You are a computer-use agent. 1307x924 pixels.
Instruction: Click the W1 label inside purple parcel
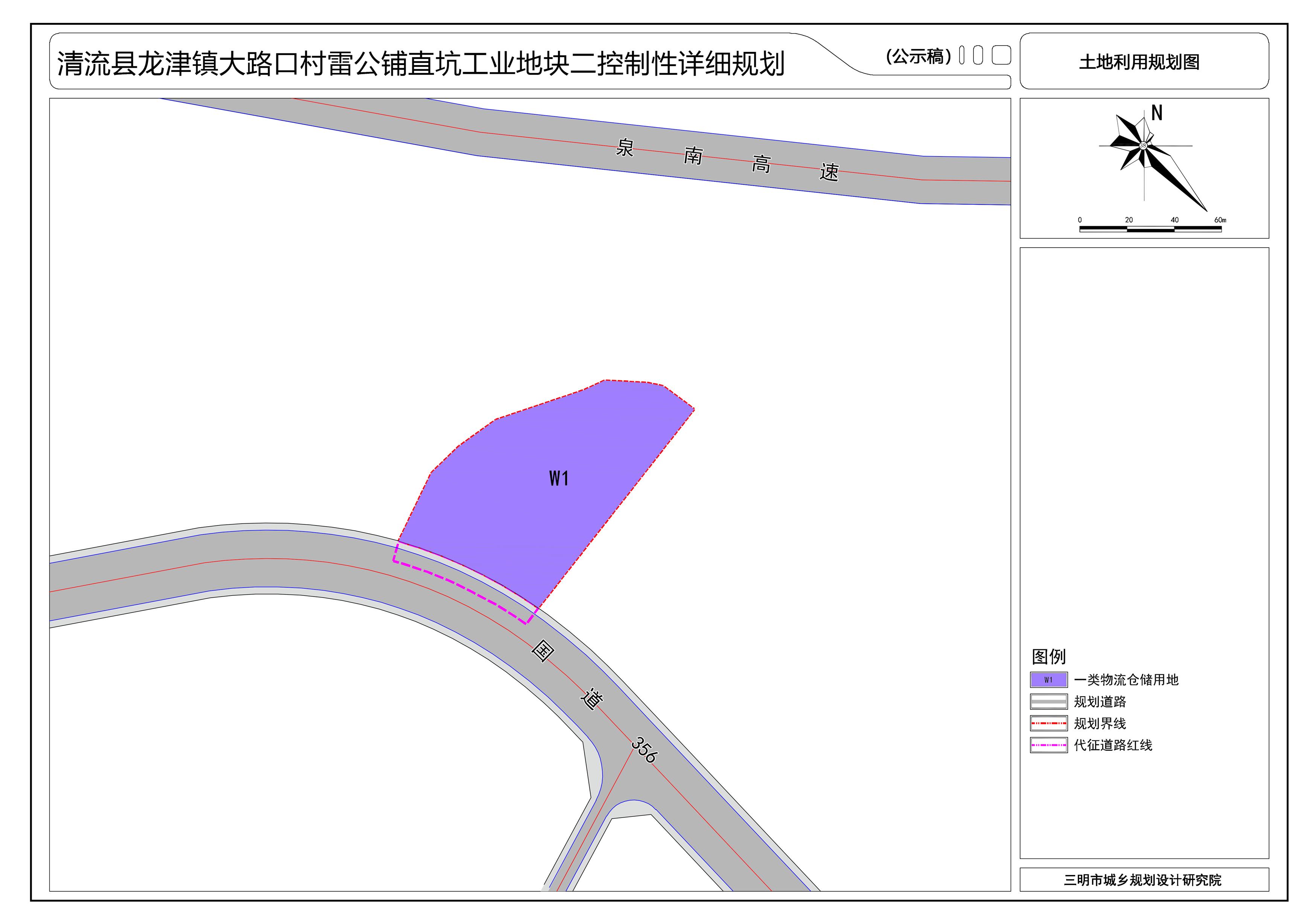coord(559,478)
